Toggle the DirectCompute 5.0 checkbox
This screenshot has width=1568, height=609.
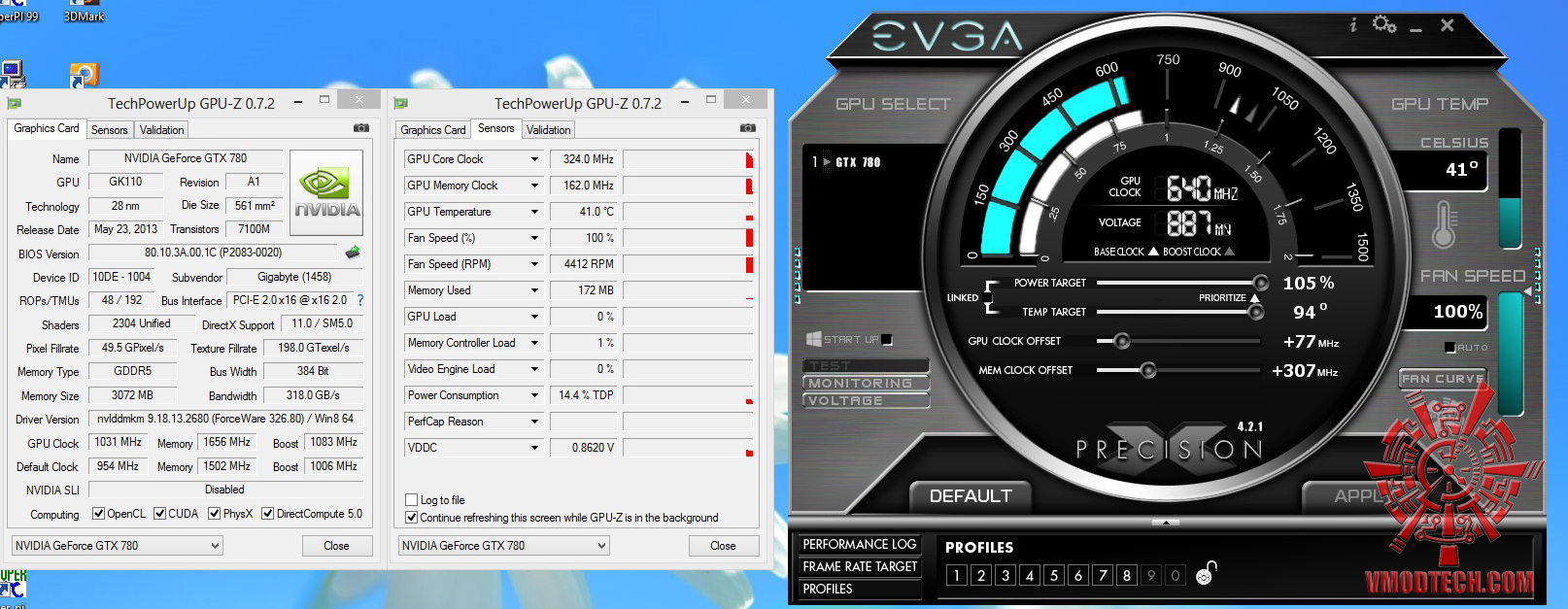pos(267,514)
